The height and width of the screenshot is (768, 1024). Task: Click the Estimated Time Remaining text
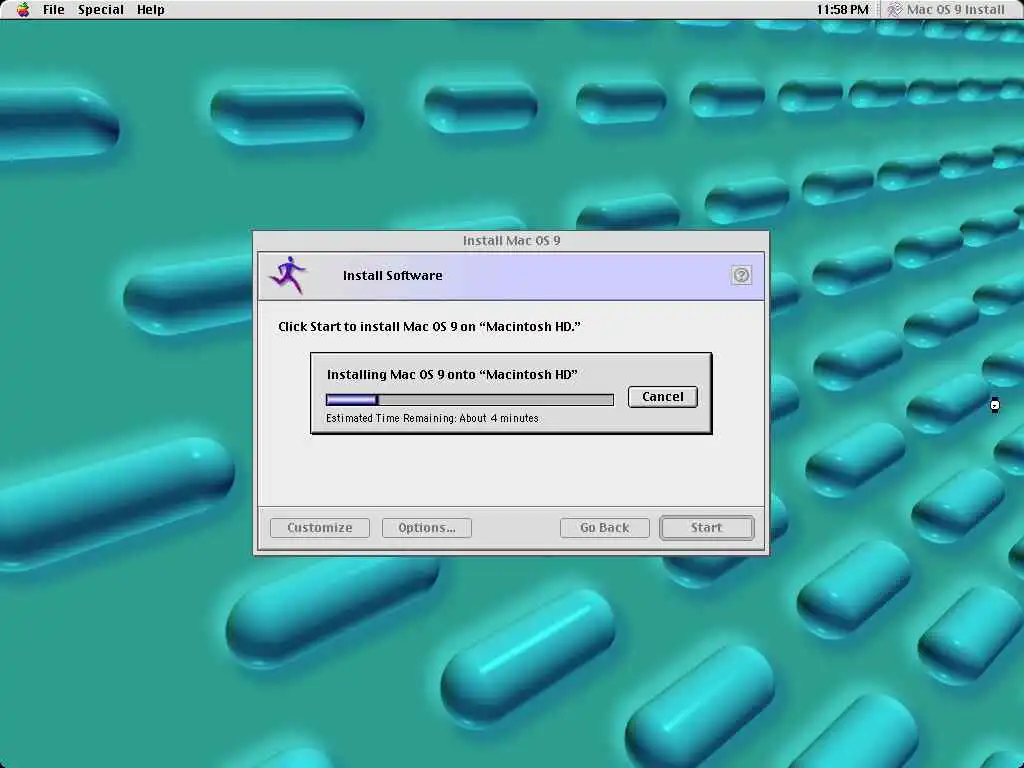point(432,418)
